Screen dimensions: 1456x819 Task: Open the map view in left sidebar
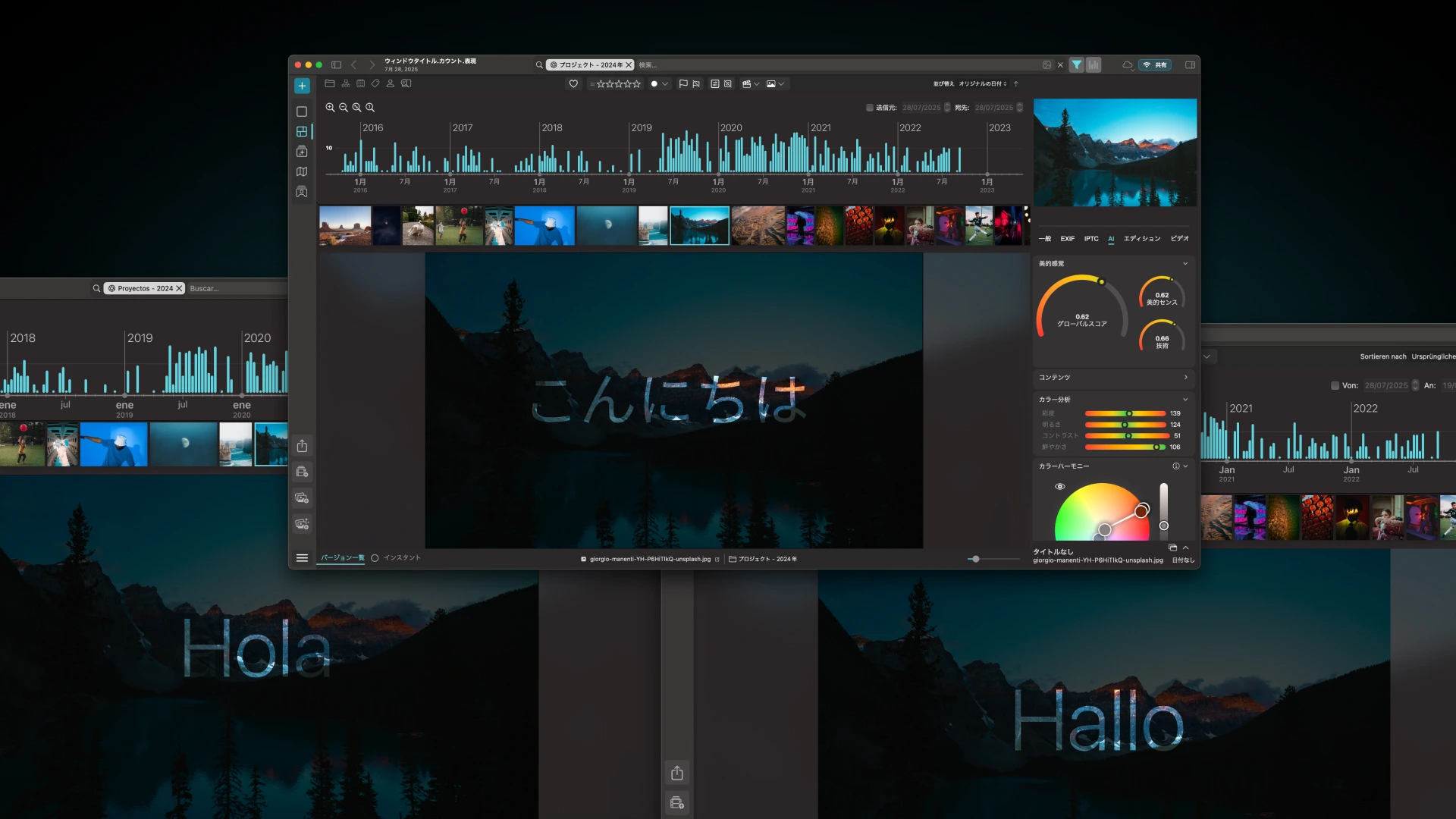click(x=302, y=171)
